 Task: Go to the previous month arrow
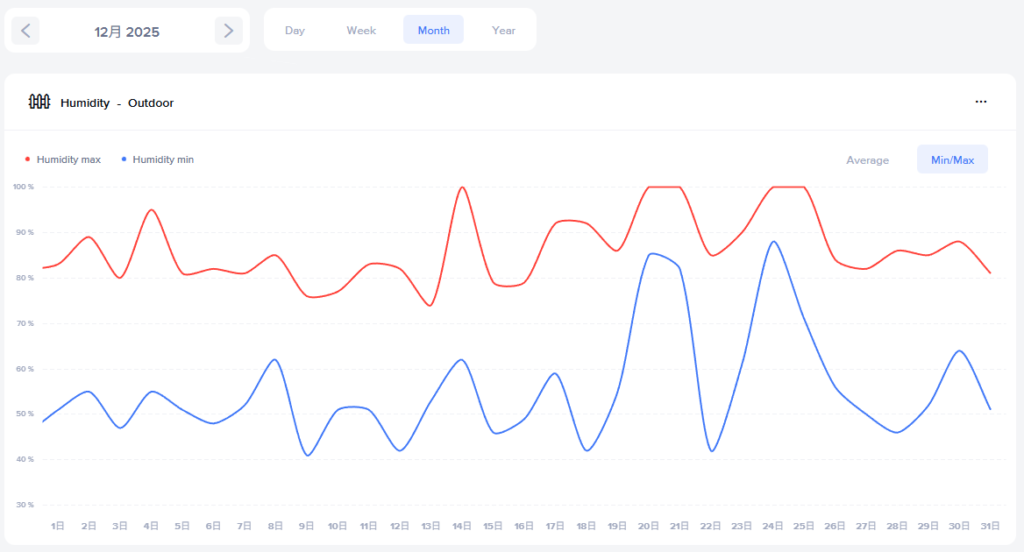point(26,31)
